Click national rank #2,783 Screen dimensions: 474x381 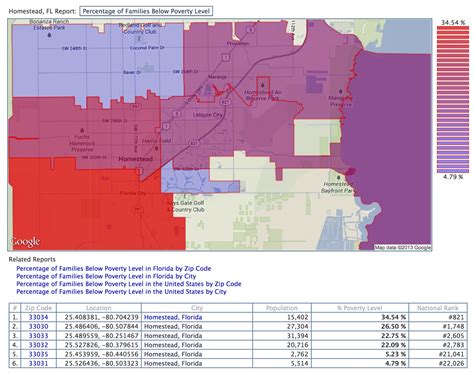click(453, 345)
